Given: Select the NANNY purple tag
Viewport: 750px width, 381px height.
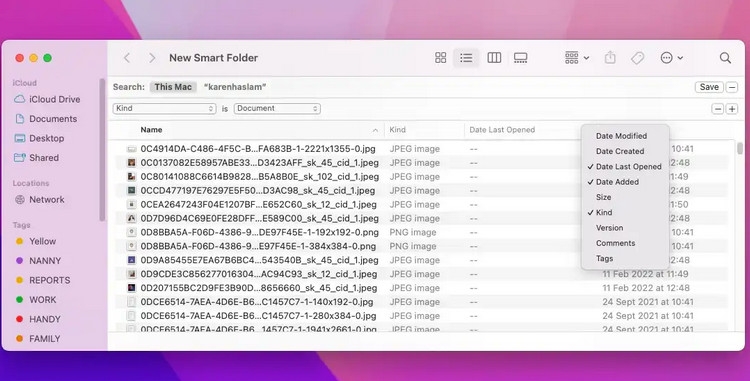Looking at the screenshot, I should (x=38, y=261).
